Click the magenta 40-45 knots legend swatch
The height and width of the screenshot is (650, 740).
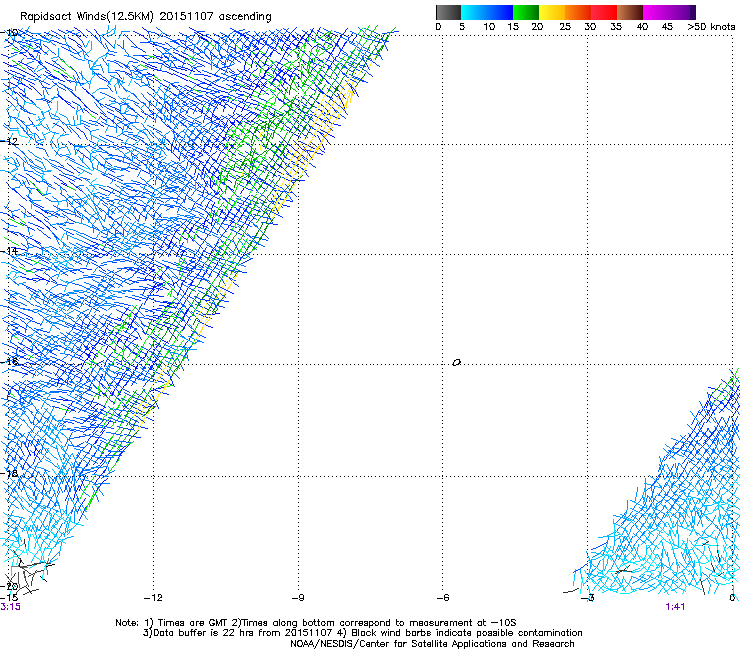pyautogui.click(x=656, y=12)
